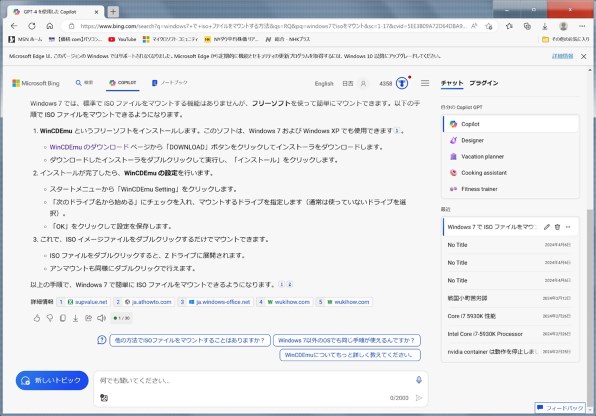The width and height of the screenshot is (596, 416).
Task: Open the Favorites list icon
Action: tap(509, 26)
